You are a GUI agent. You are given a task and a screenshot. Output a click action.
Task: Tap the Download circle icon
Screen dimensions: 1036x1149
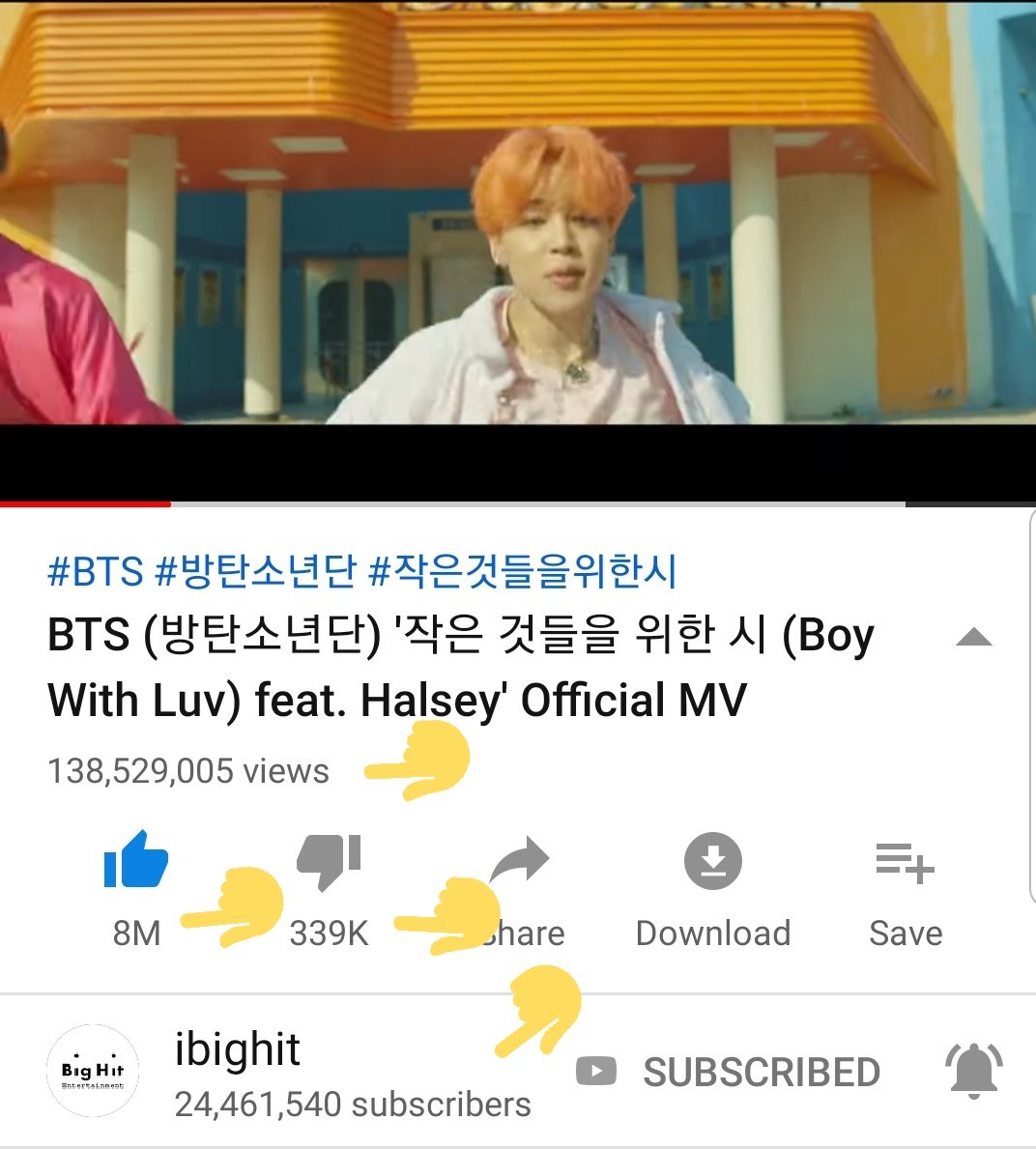coord(713,860)
